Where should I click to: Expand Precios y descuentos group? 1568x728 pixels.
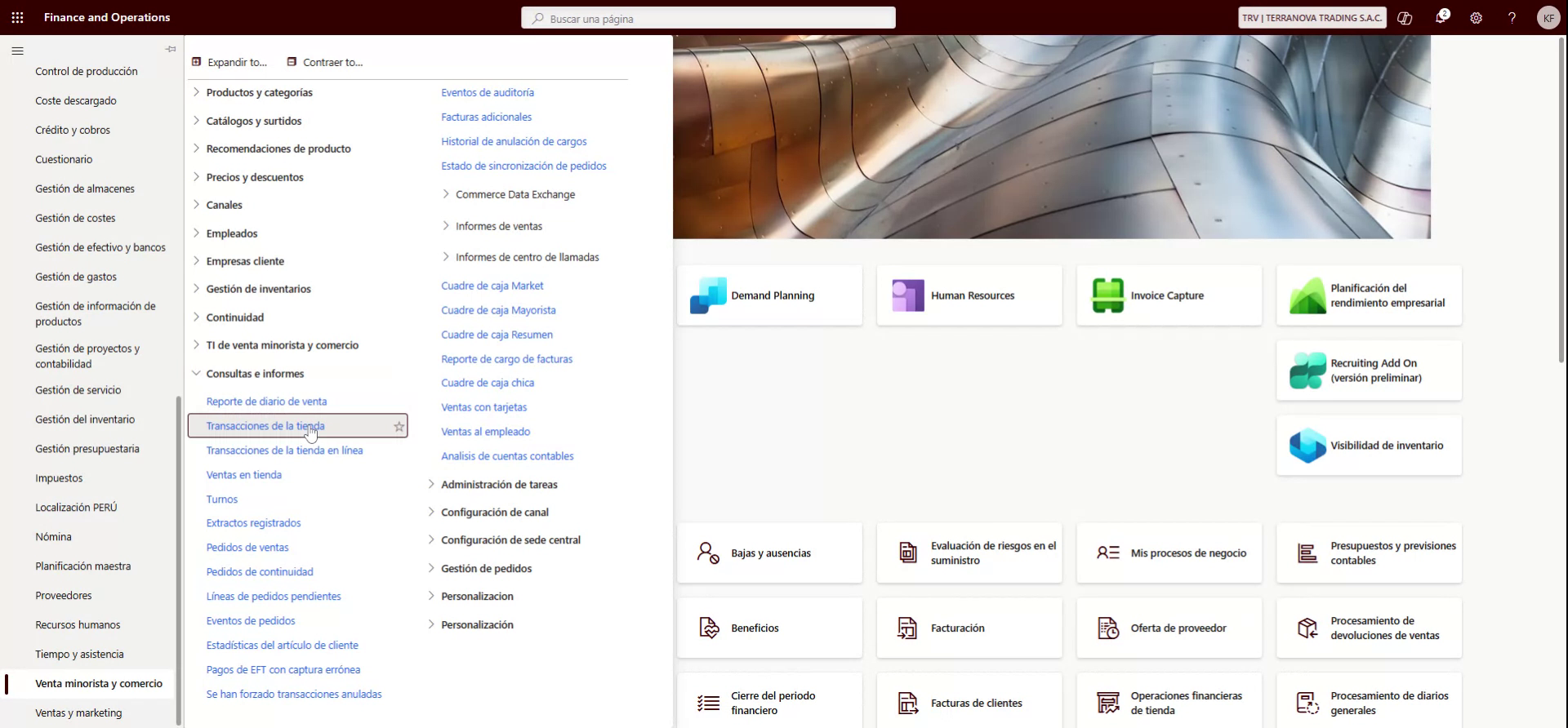click(x=196, y=177)
